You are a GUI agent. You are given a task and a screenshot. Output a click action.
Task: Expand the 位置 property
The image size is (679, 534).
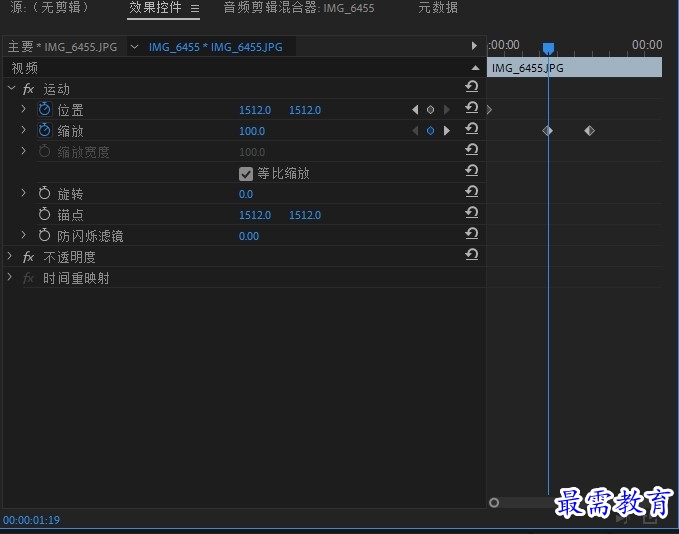pos(23,109)
